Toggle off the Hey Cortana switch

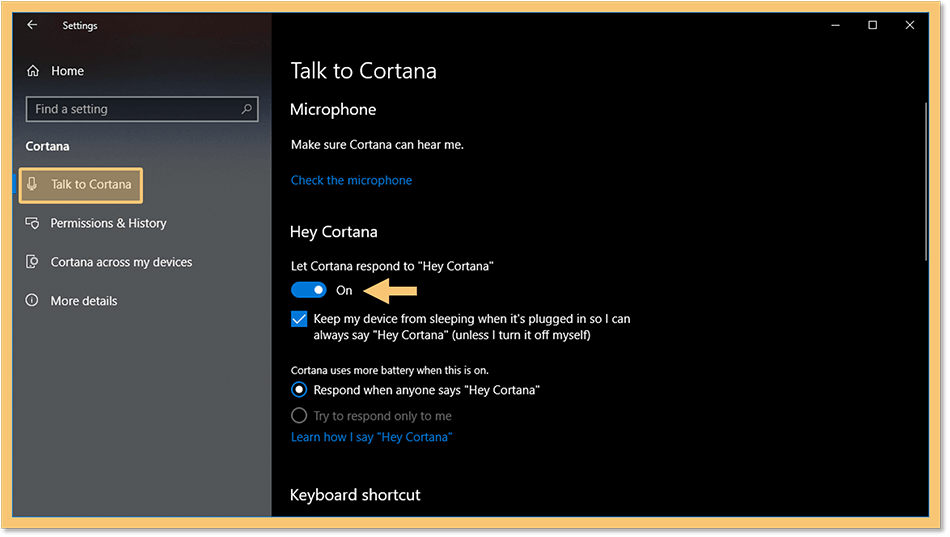coord(308,290)
